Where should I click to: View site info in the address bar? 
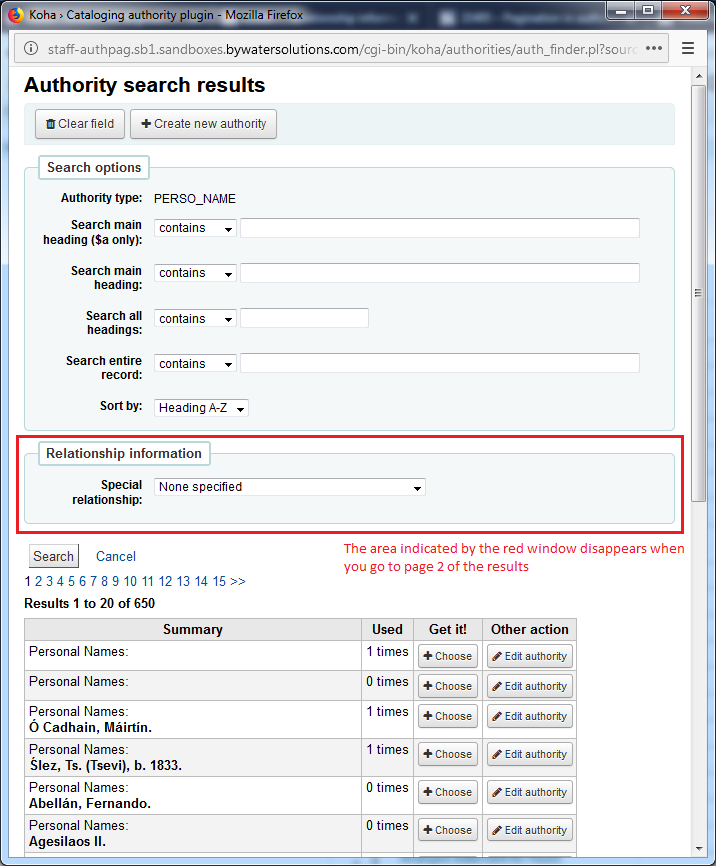31,49
